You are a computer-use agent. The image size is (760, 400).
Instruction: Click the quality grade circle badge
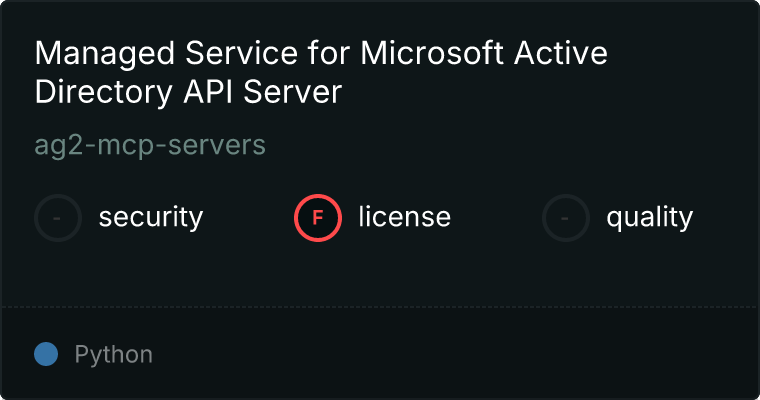[x=566, y=217]
